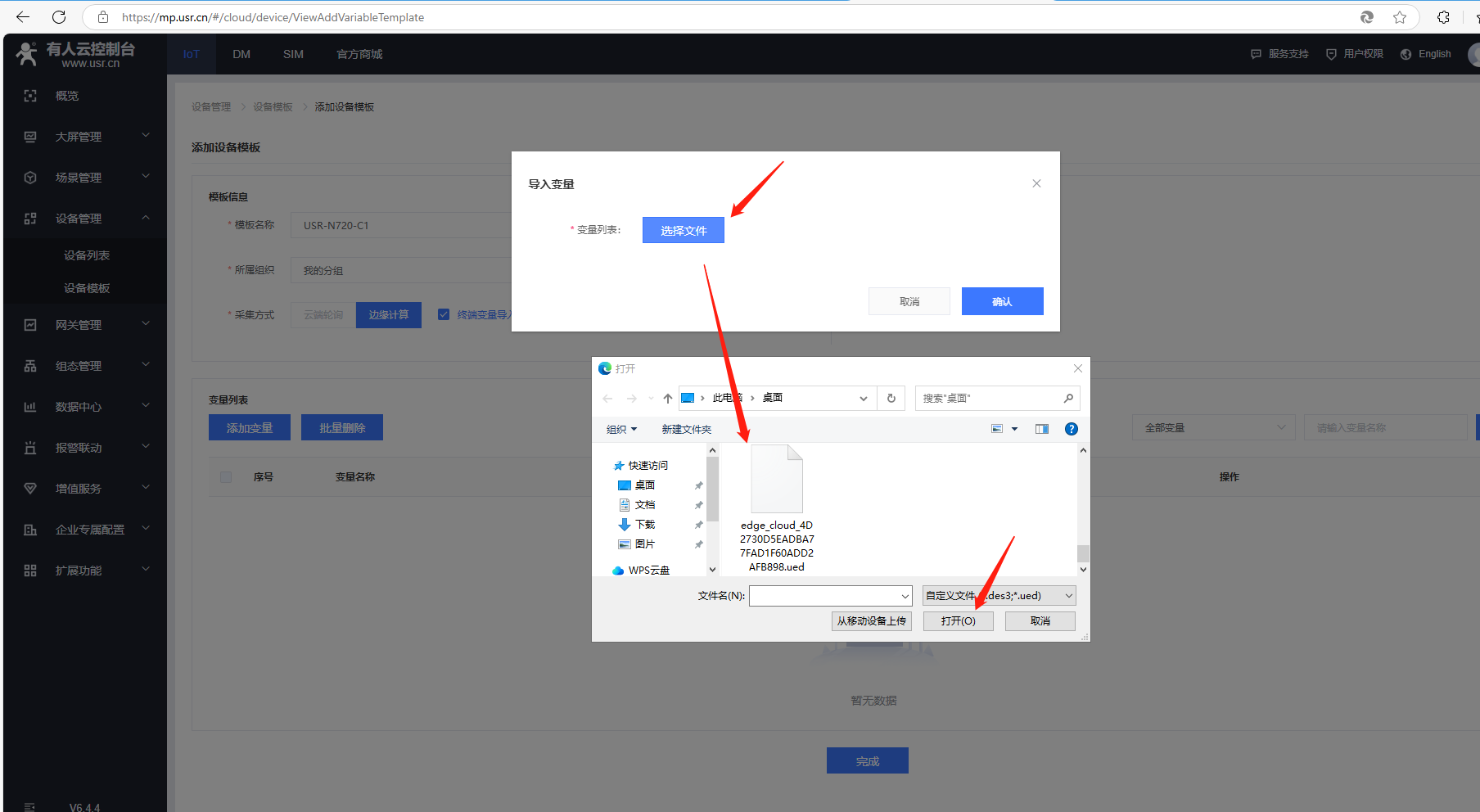Viewport: 1480px width, 812px height.
Task: Select 桌面 in the quick access tree
Action: [x=644, y=485]
